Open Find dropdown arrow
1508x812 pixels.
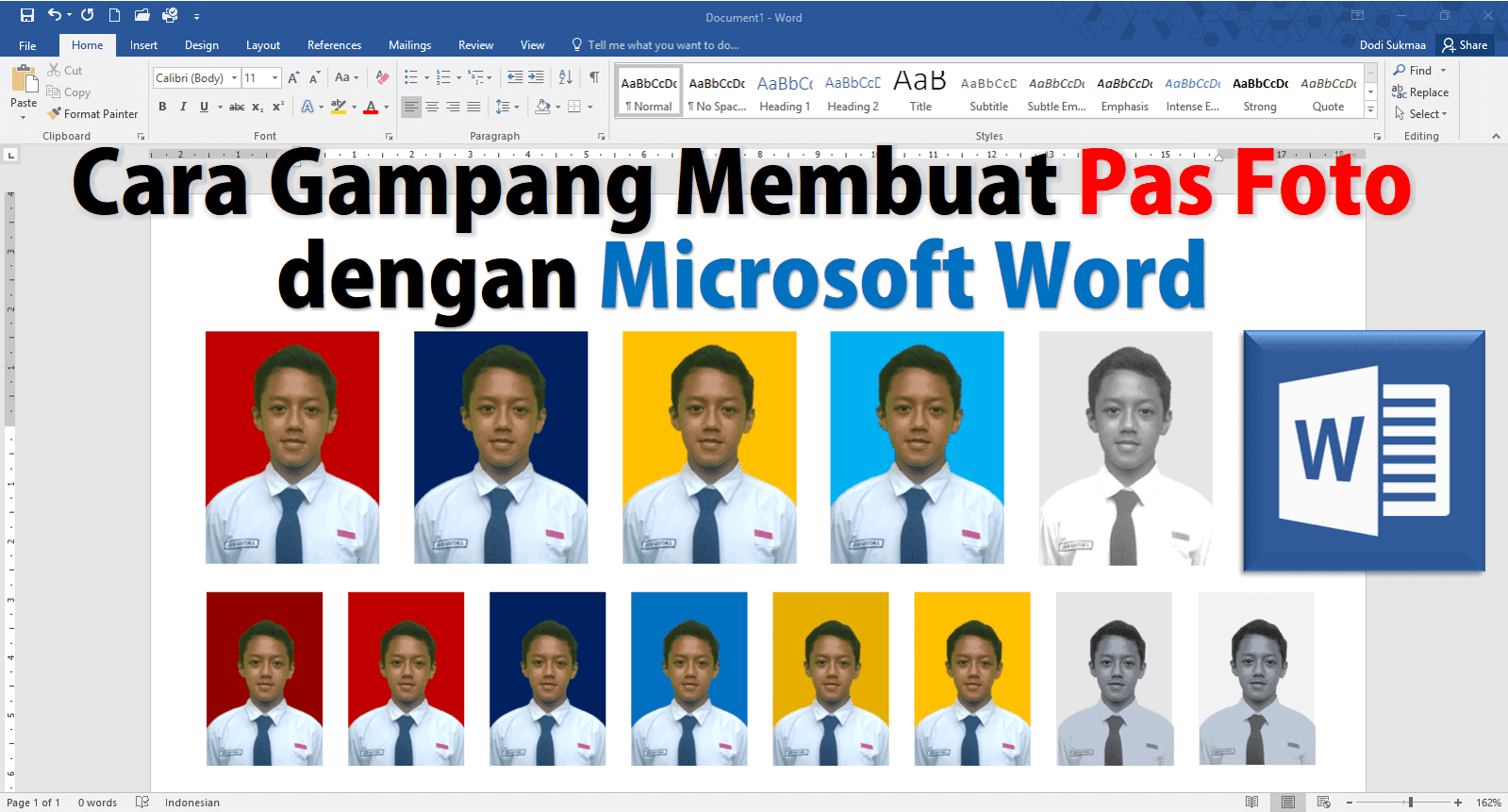point(1443,71)
